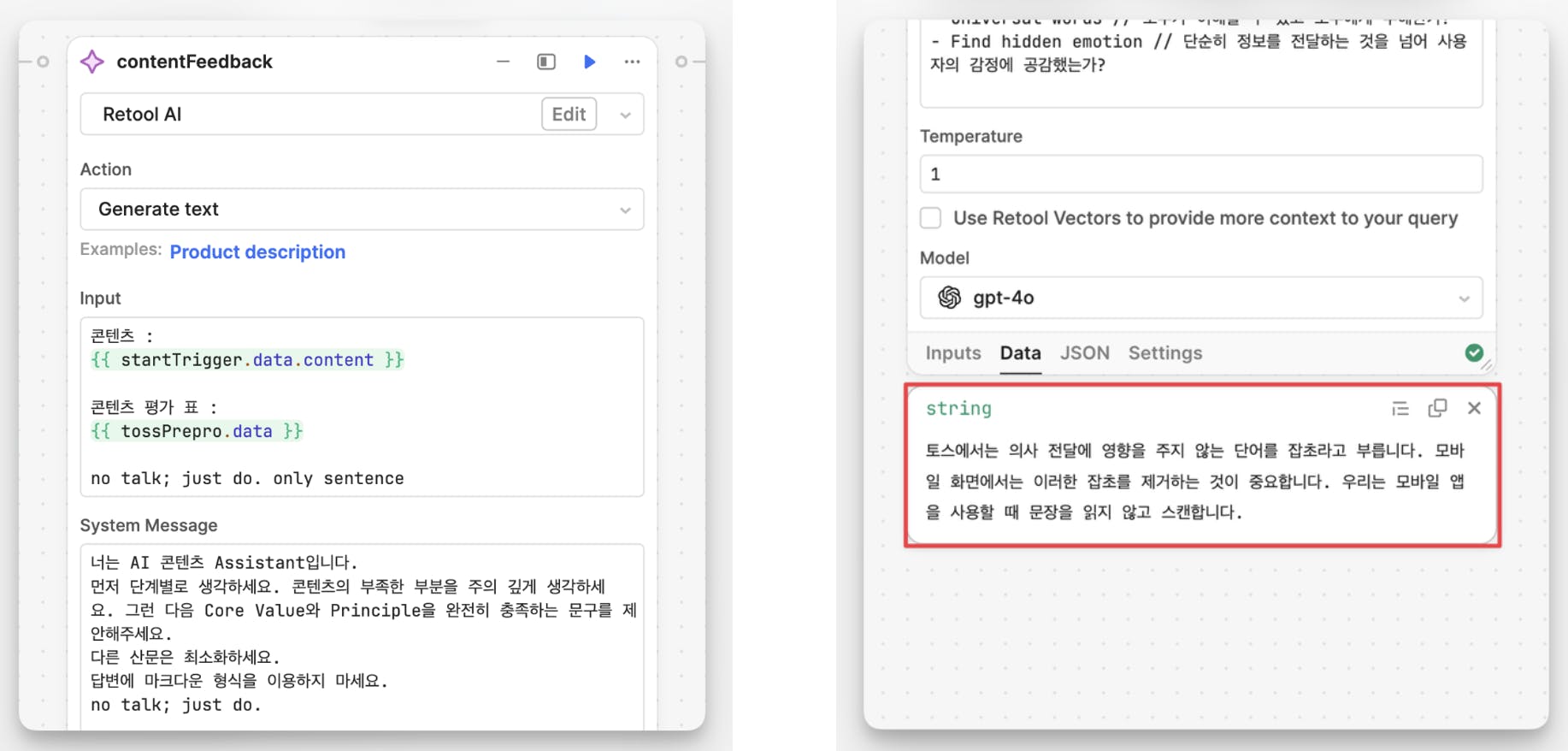Toggle the side panel layout icon
The height and width of the screenshot is (751, 1568).
(546, 62)
